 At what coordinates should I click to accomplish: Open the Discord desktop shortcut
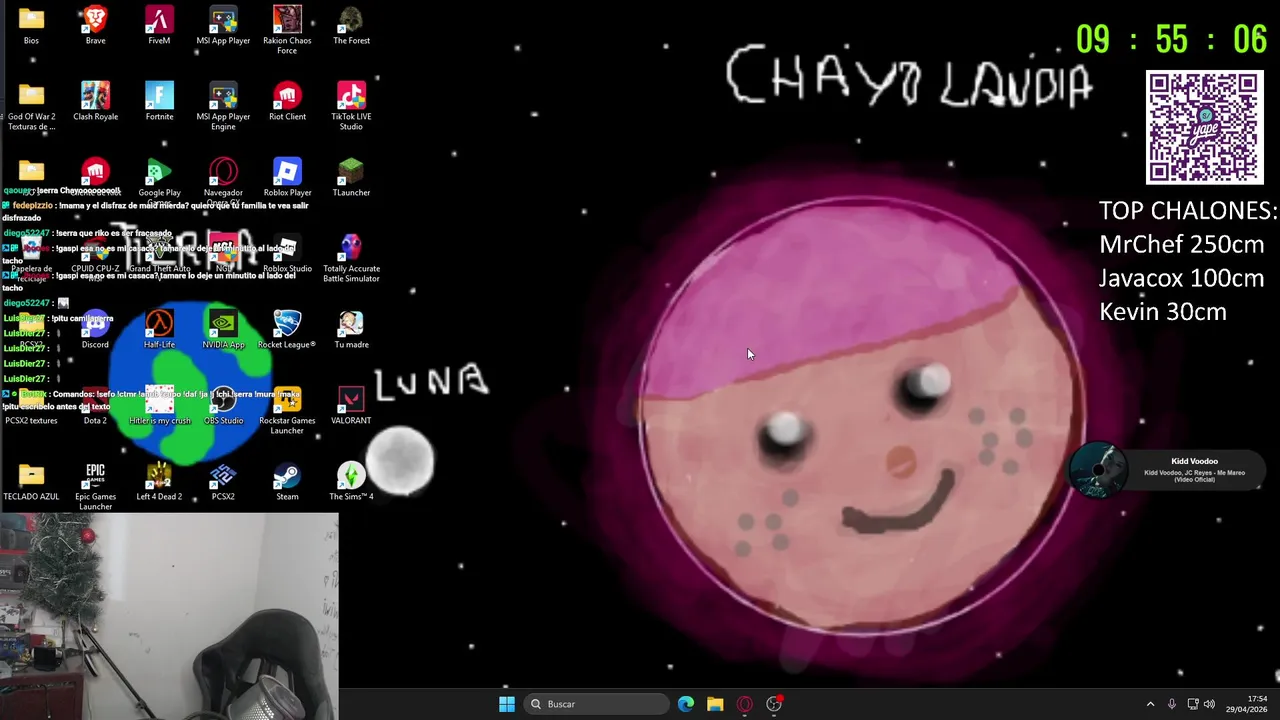click(95, 330)
